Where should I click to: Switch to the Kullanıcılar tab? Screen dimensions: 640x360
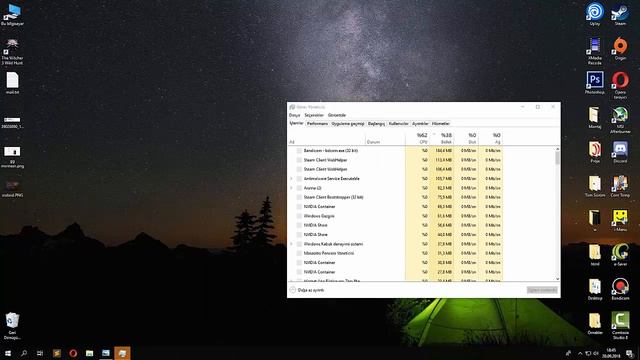(x=398, y=123)
